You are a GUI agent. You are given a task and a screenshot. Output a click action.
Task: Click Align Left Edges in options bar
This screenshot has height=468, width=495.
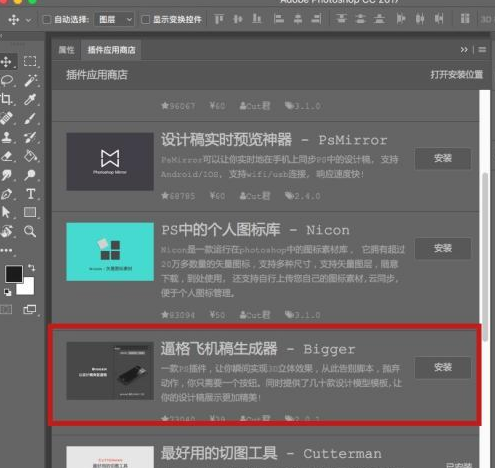click(279, 19)
